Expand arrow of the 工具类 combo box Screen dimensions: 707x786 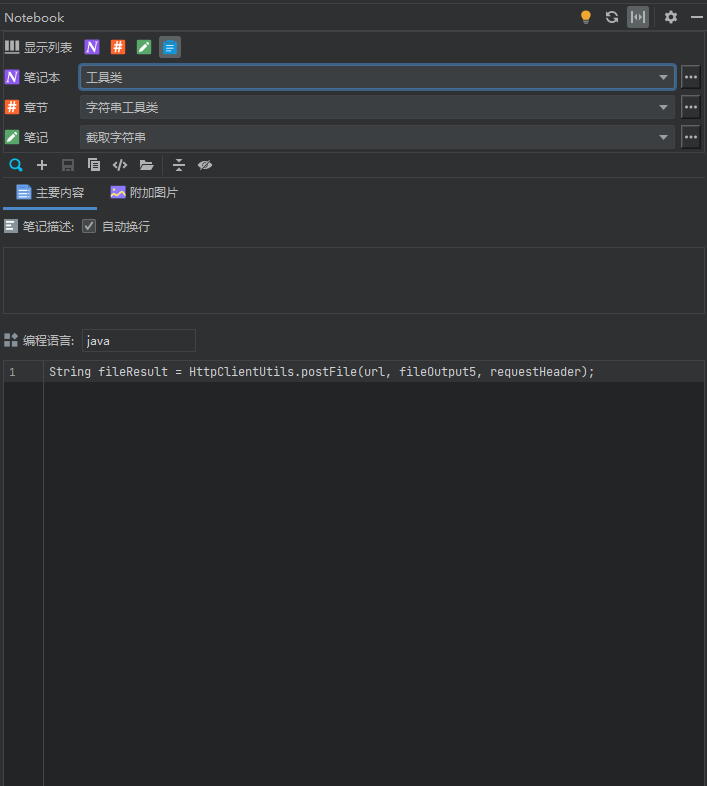tap(663, 77)
